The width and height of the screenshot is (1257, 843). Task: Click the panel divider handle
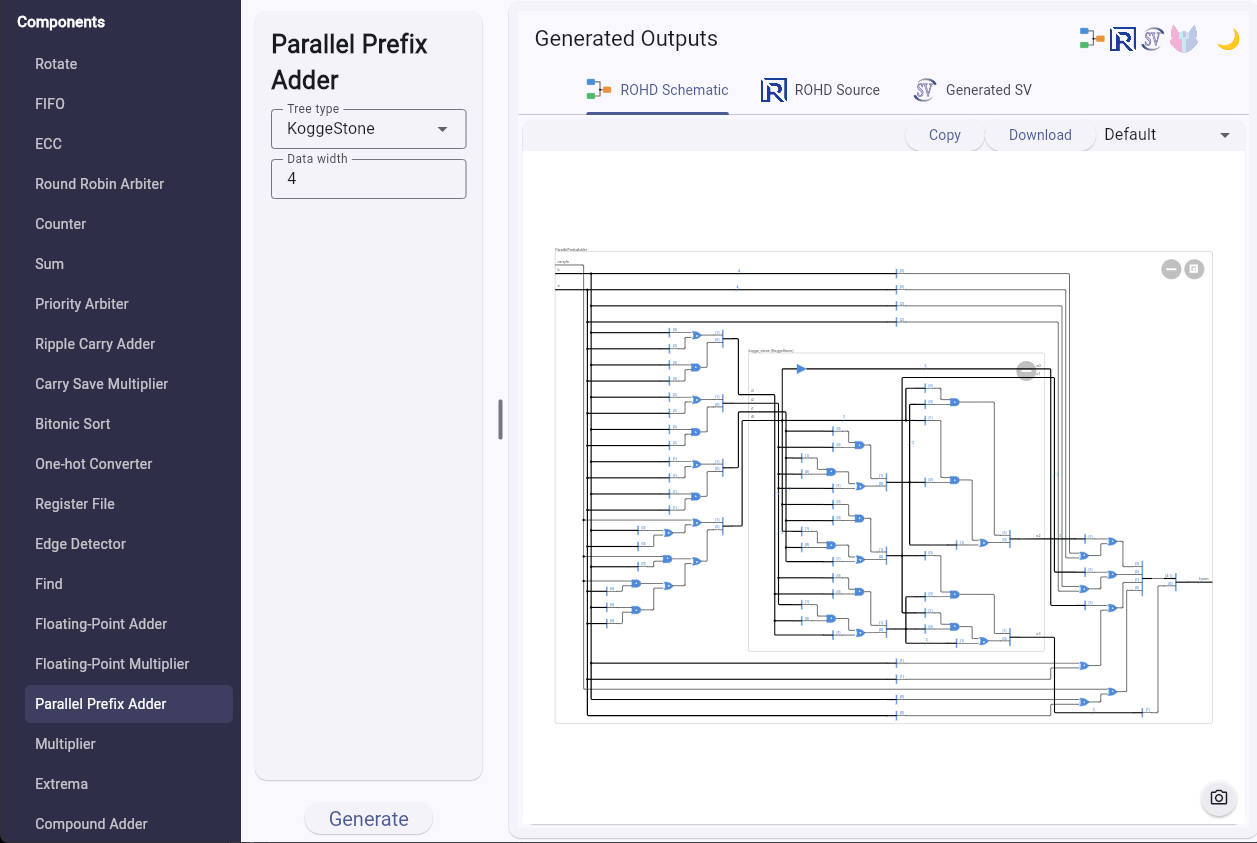click(500, 420)
